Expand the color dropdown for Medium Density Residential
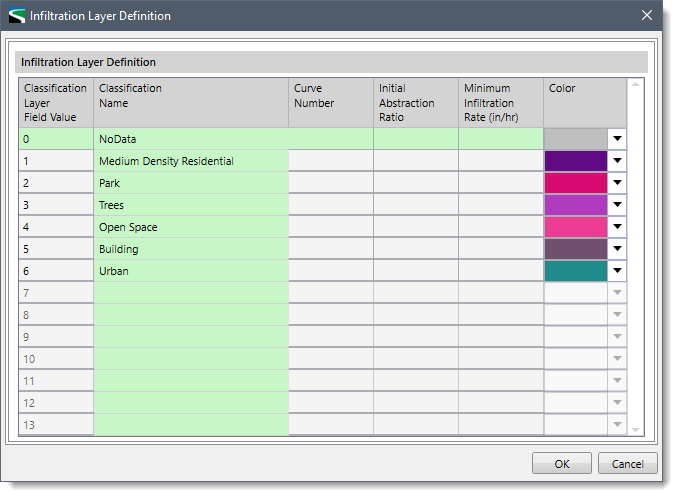 coord(617,161)
